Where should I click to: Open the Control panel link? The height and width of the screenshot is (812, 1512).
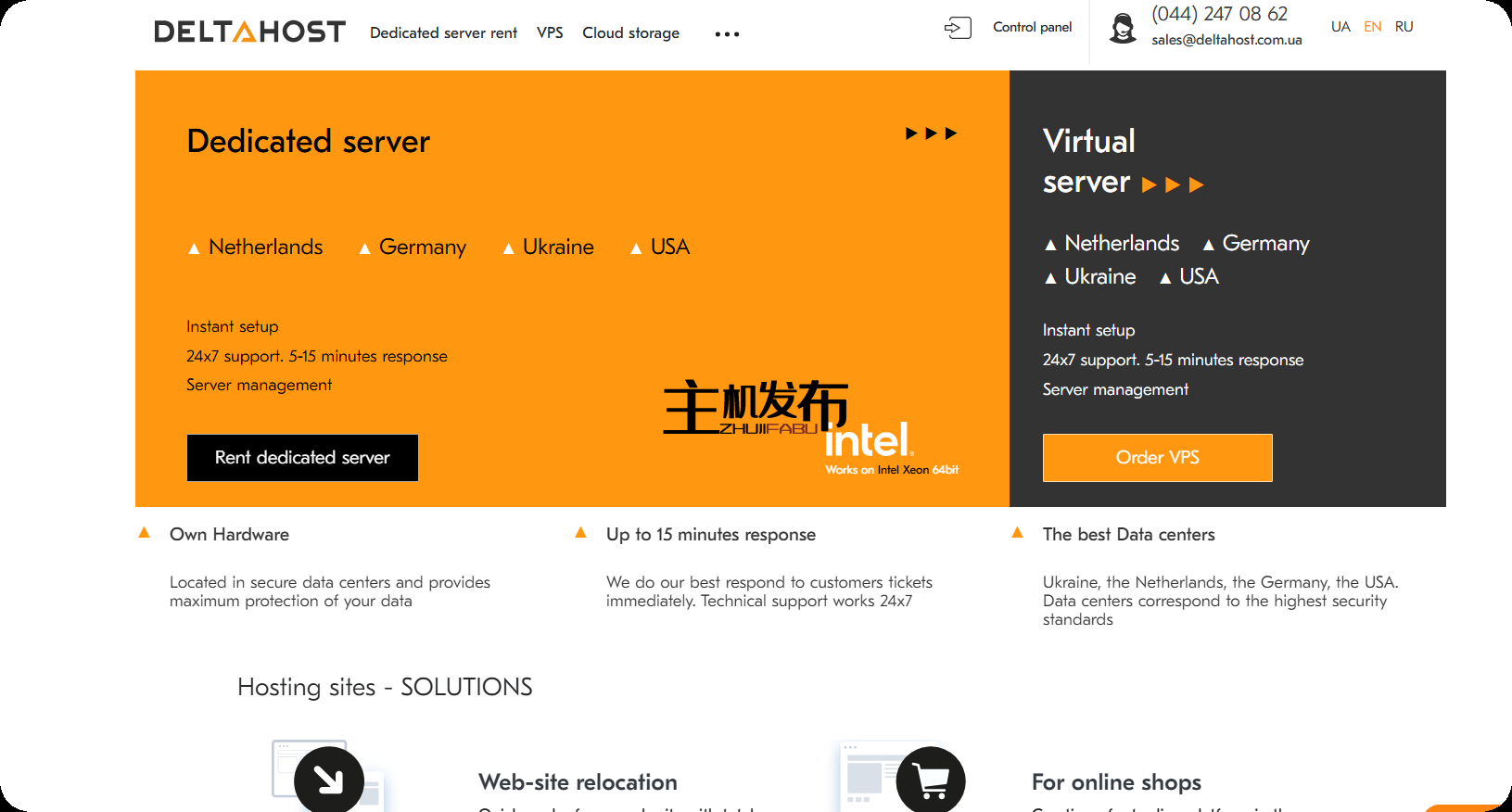(x=1032, y=27)
